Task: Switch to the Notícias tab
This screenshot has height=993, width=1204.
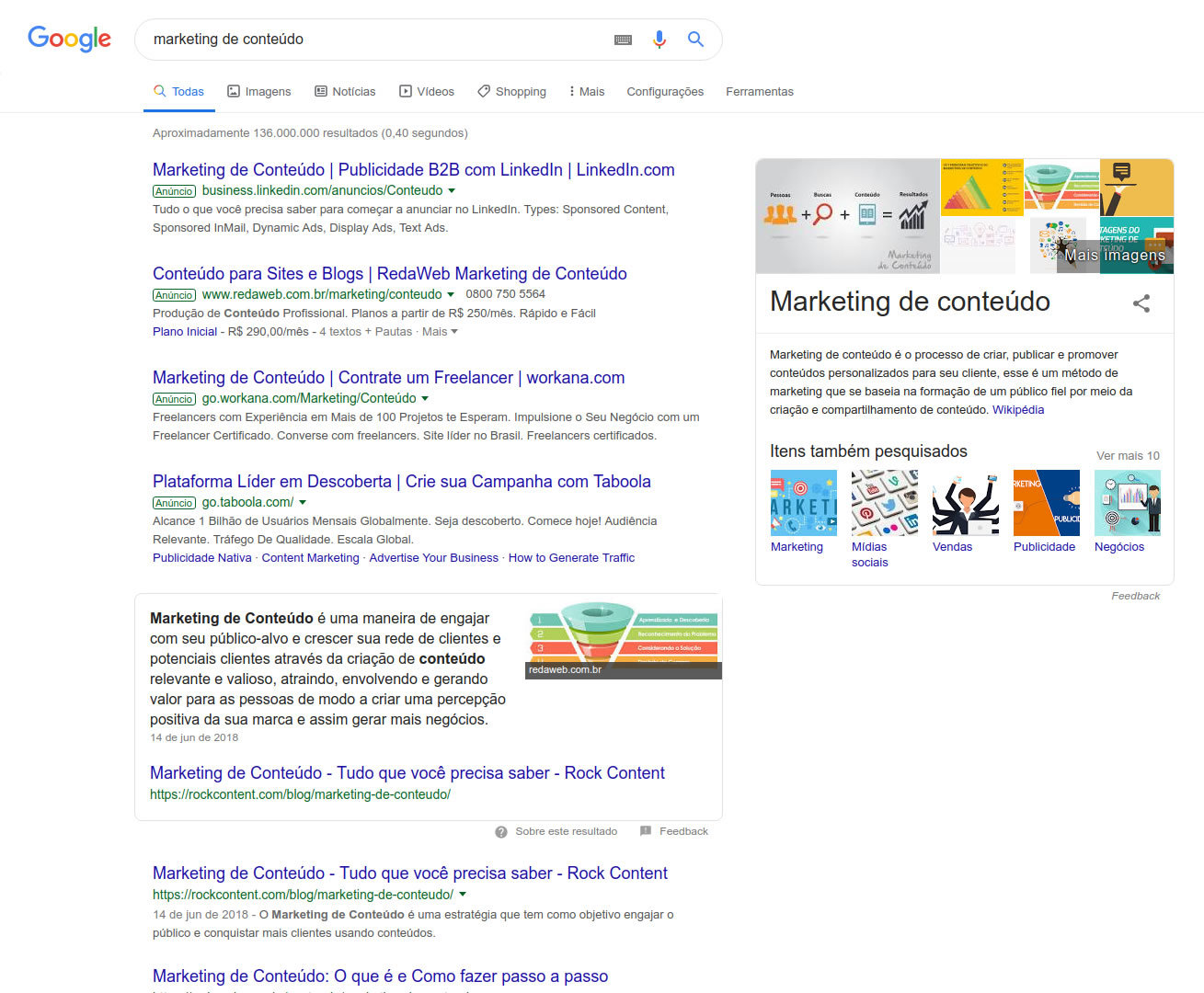Action: pos(345,92)
